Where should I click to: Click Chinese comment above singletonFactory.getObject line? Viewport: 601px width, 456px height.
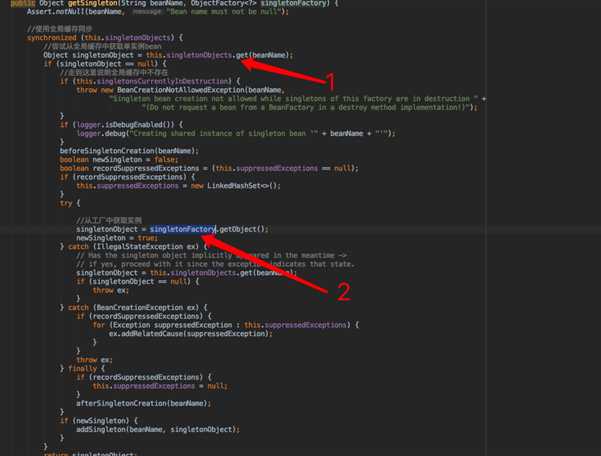coord(109,220)
